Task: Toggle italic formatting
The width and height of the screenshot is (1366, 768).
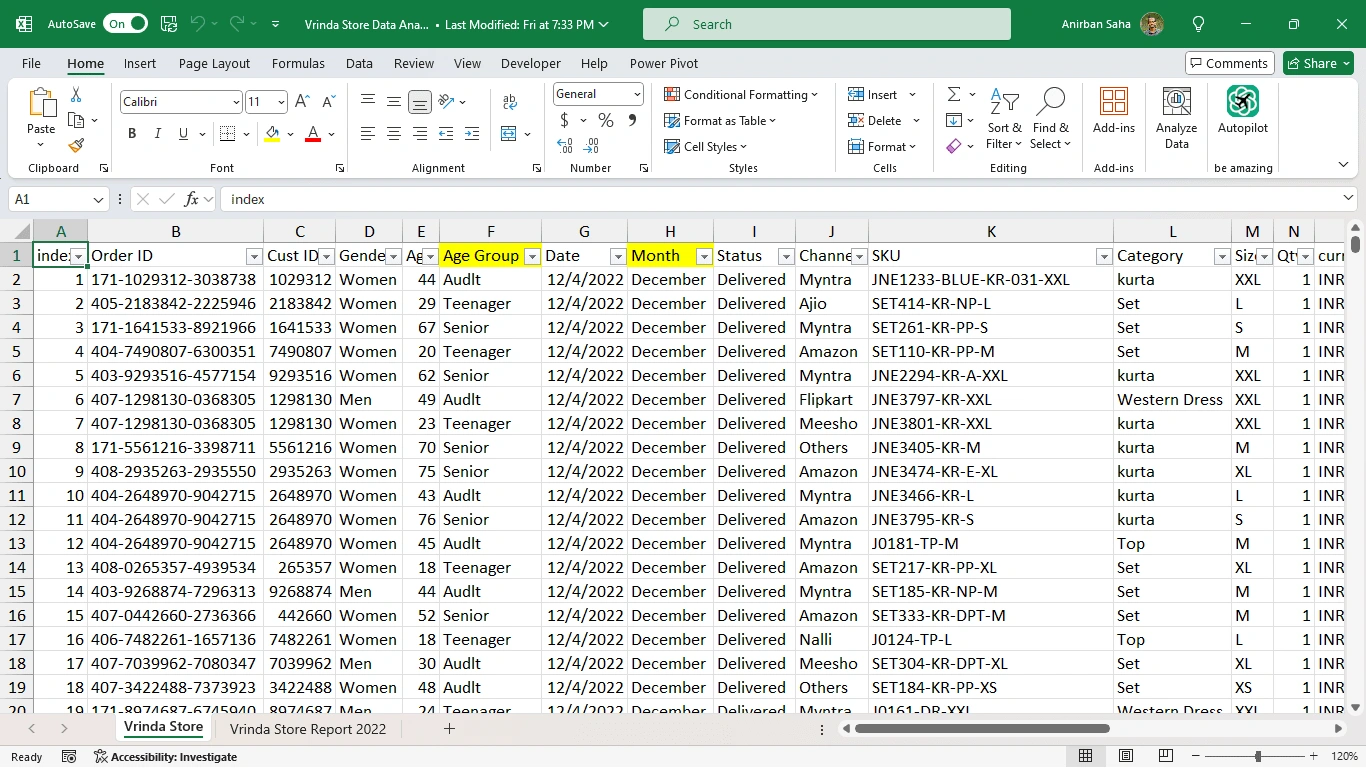Action: (x=157, y=133)
